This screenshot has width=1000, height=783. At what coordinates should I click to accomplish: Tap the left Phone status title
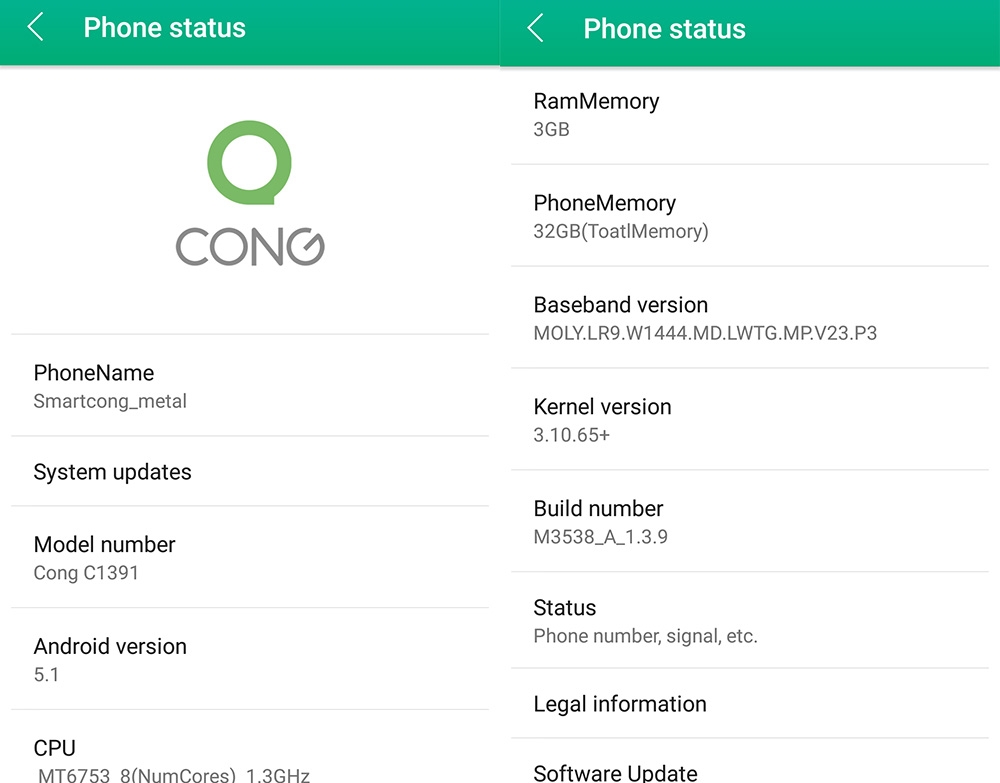click(165, 28)
